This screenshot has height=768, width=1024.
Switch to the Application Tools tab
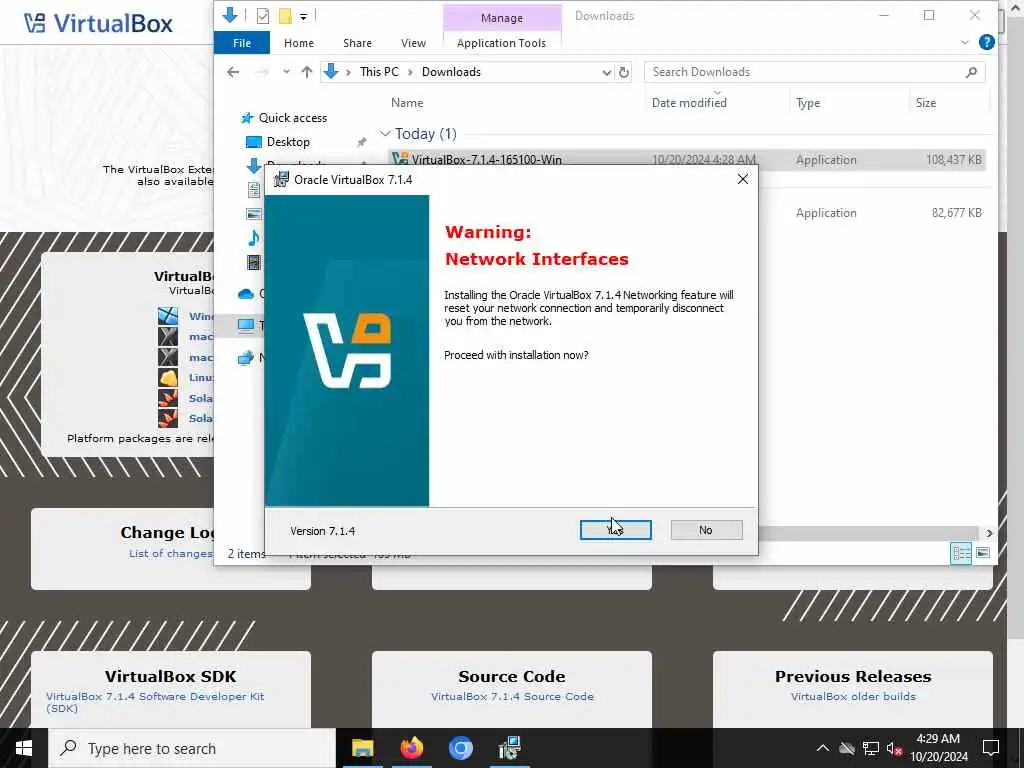501,42
